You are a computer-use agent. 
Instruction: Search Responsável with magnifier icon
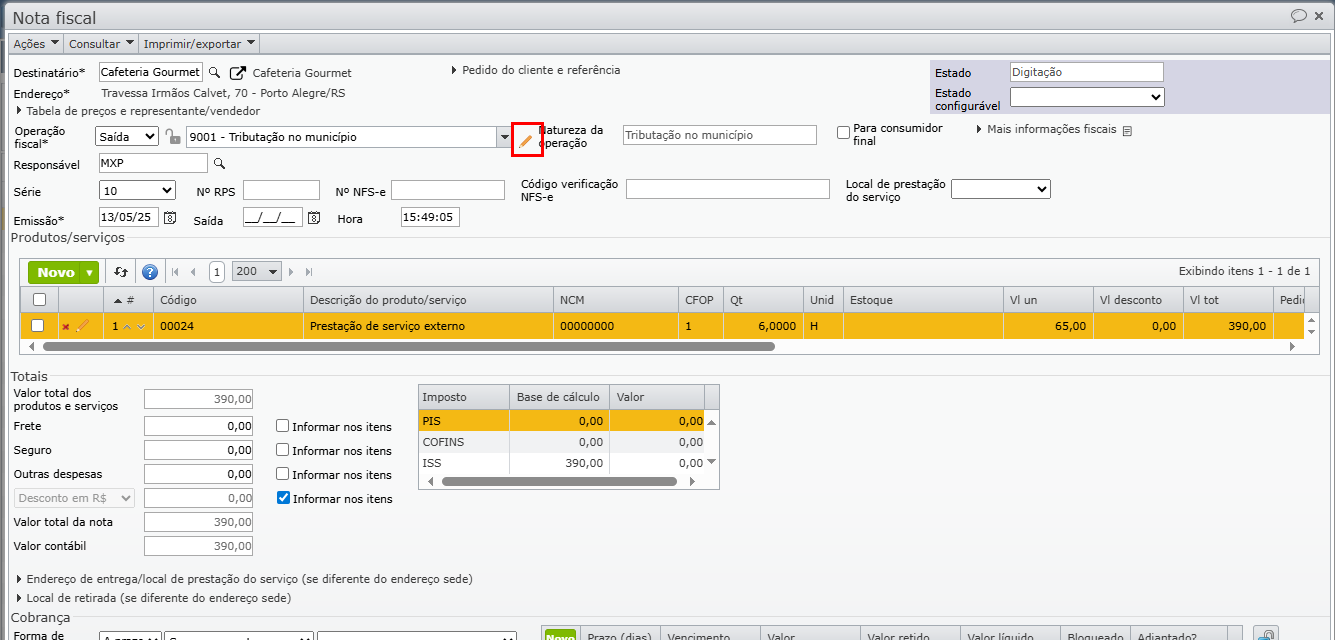click(220, 164)
